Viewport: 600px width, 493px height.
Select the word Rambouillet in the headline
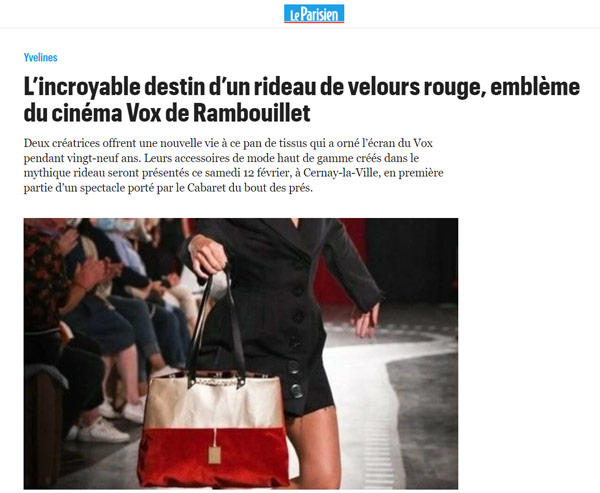click(251, 113)
